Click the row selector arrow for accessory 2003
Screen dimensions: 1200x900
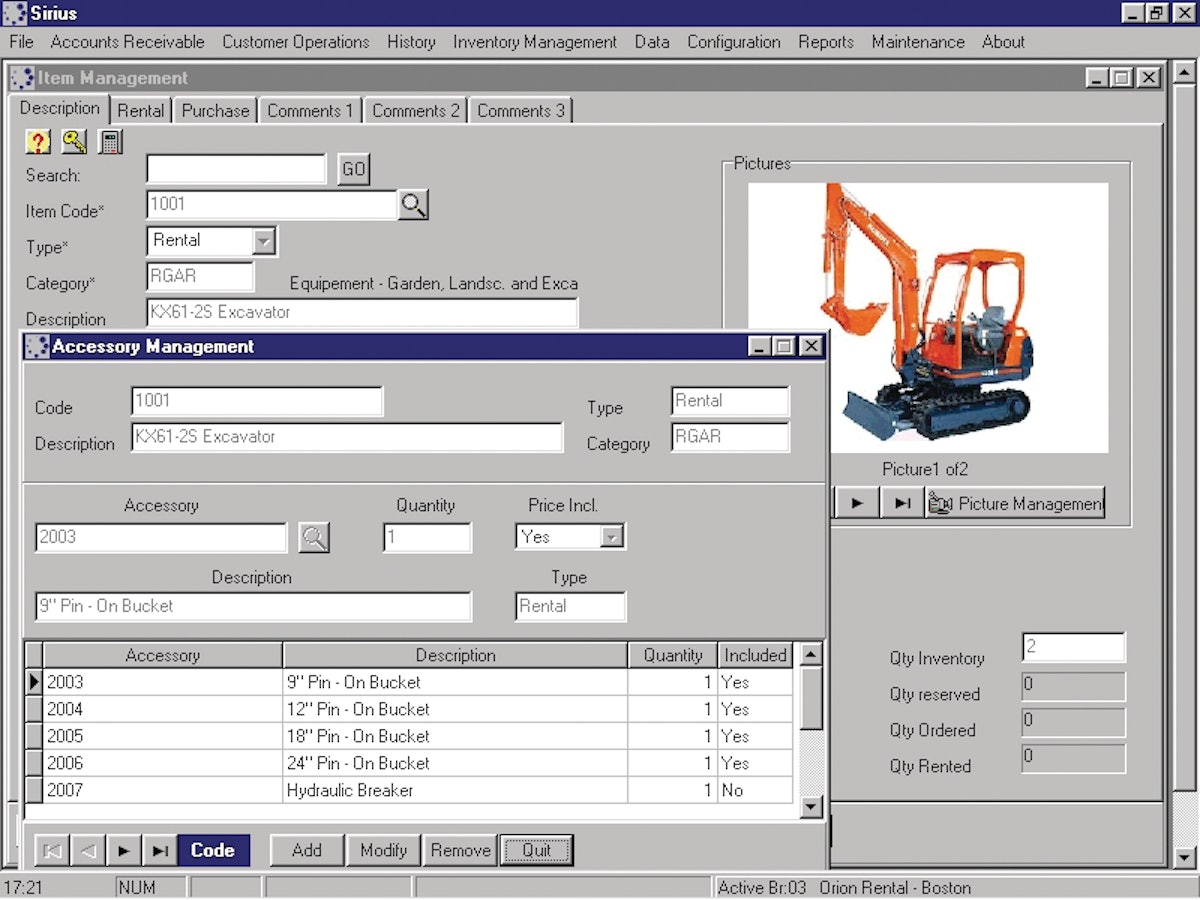click(x=33, y=682)
